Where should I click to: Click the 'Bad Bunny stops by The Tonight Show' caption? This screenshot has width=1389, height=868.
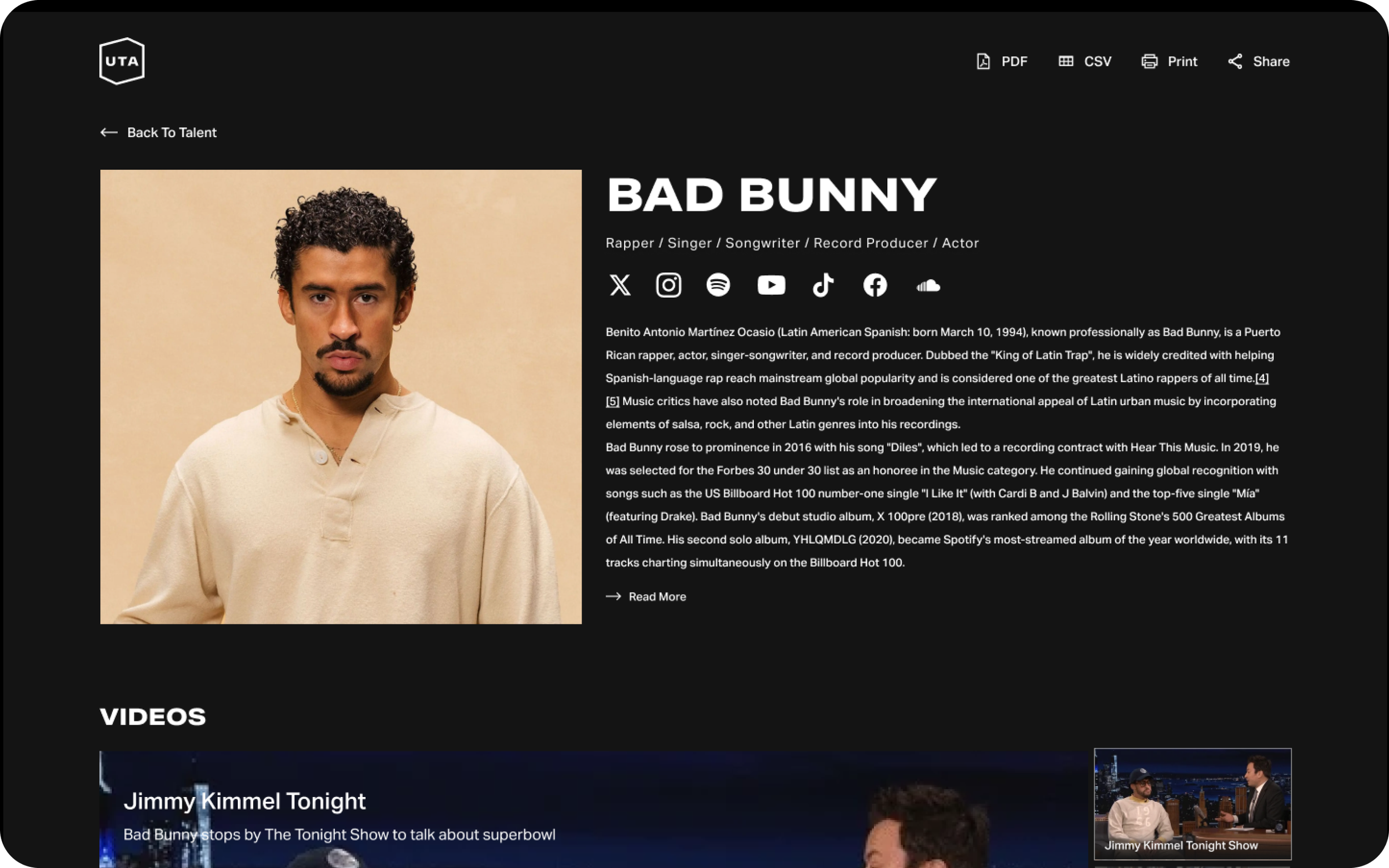click(339, 834)
